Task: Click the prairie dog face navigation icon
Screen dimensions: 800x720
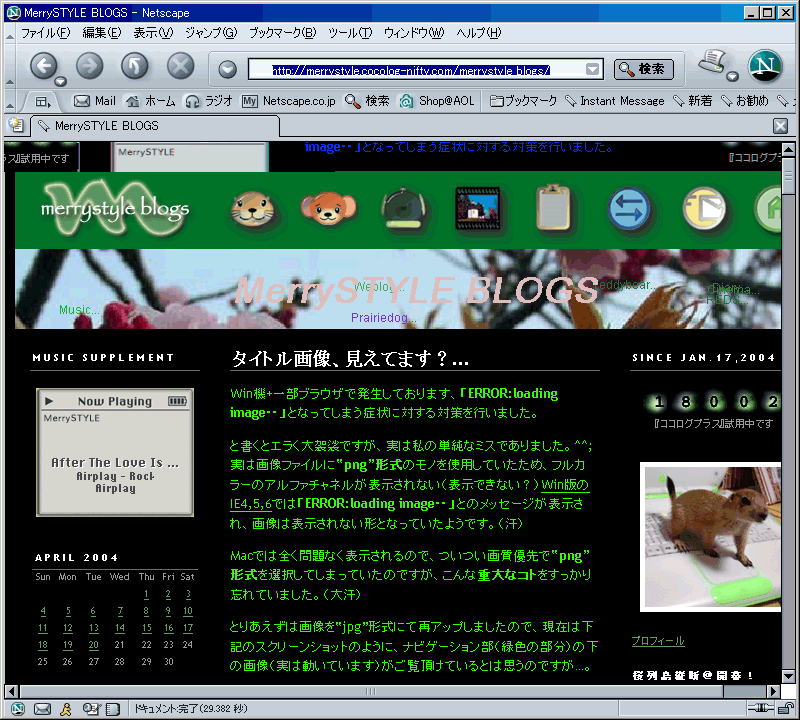Action: (253, 209)
